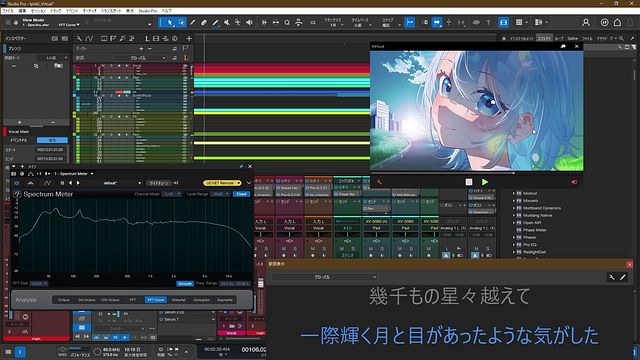Viewport: 640px width, 360px height.
Task: Open the Freq. Range dropdown
Action: click(235, 283)
